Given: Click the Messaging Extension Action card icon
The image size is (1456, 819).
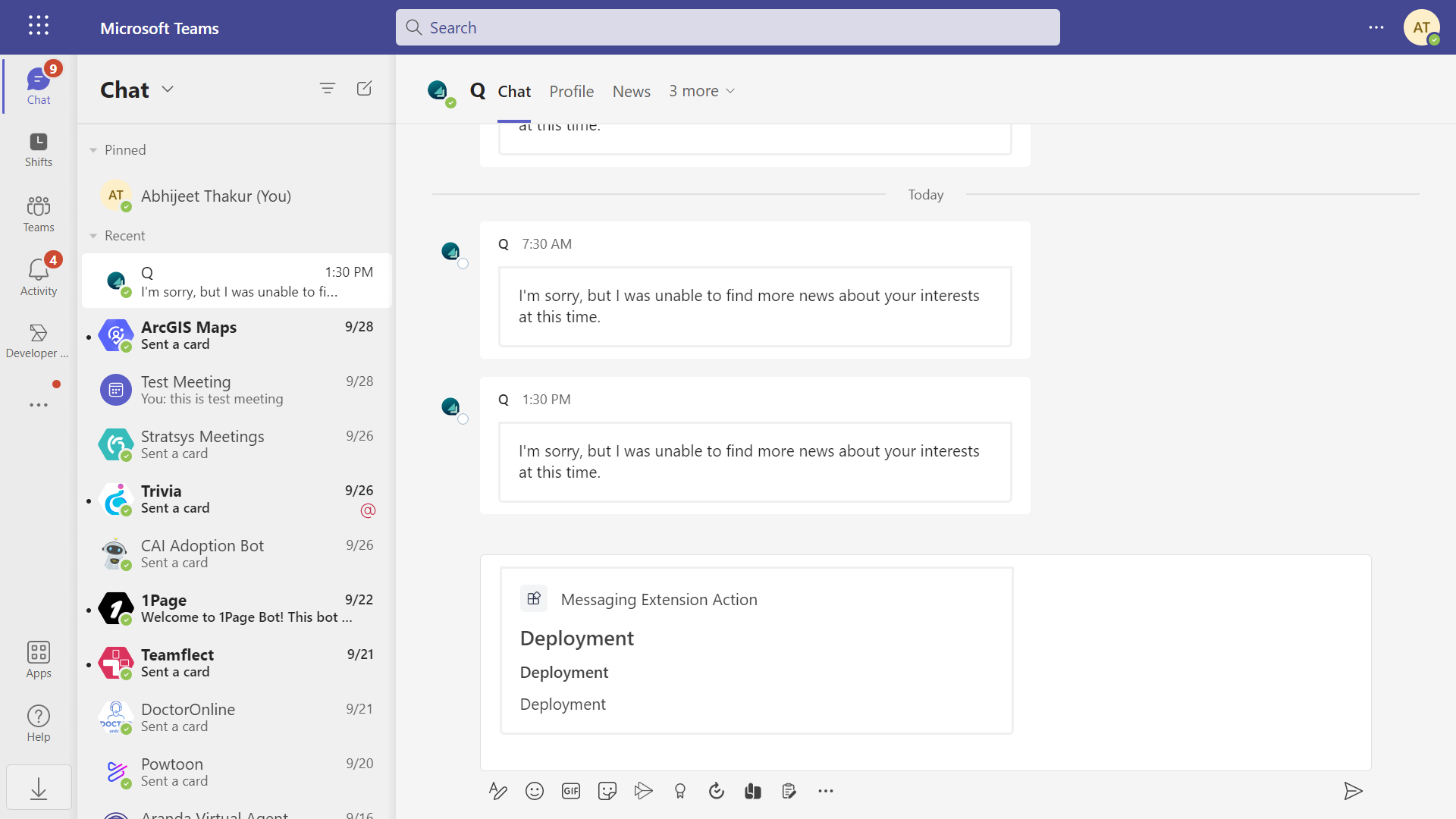Looking at the screenshot, I should tap(534, 598).
